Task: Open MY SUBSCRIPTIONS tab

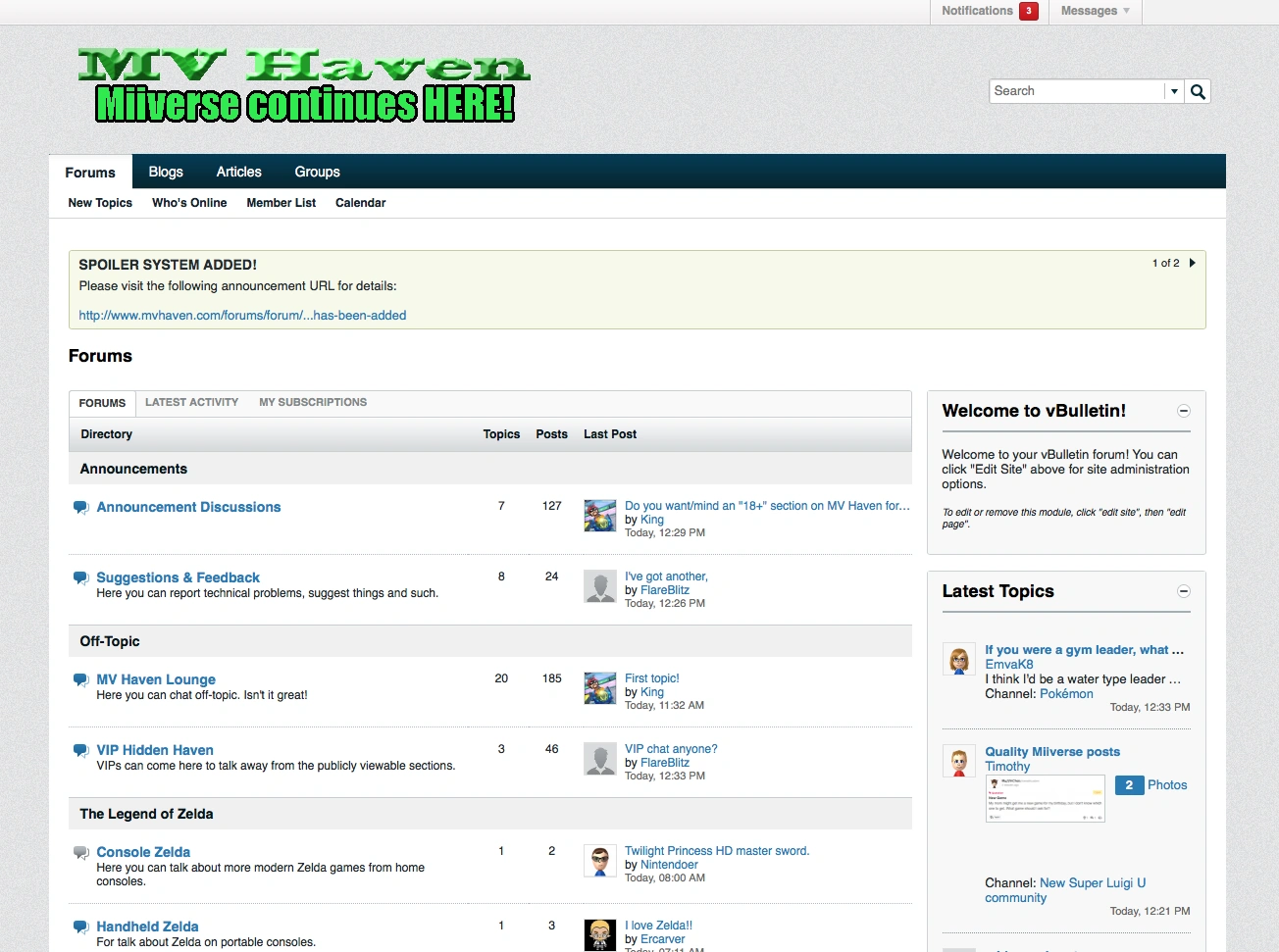Action: (313, 402)
